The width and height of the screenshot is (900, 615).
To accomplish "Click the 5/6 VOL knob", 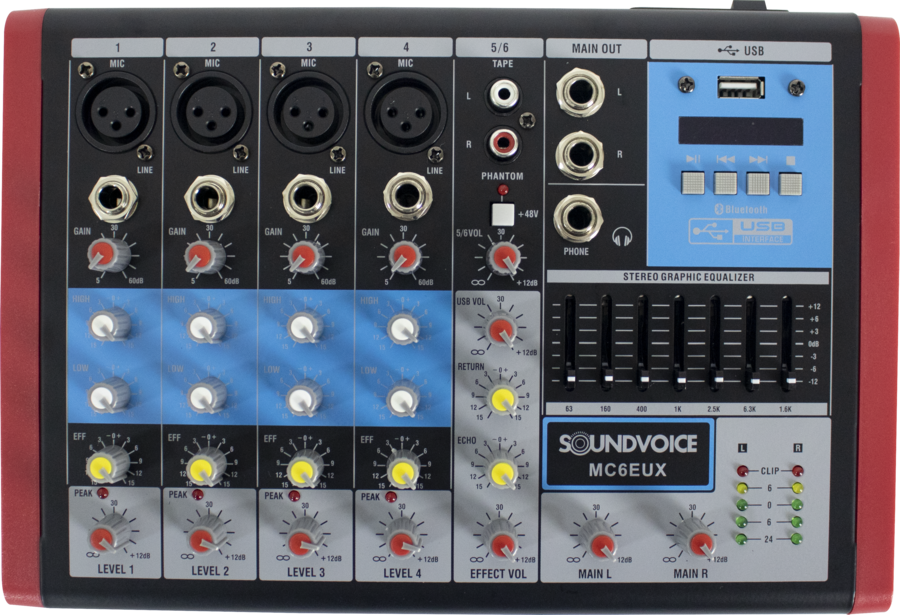I will pos(505,257).
